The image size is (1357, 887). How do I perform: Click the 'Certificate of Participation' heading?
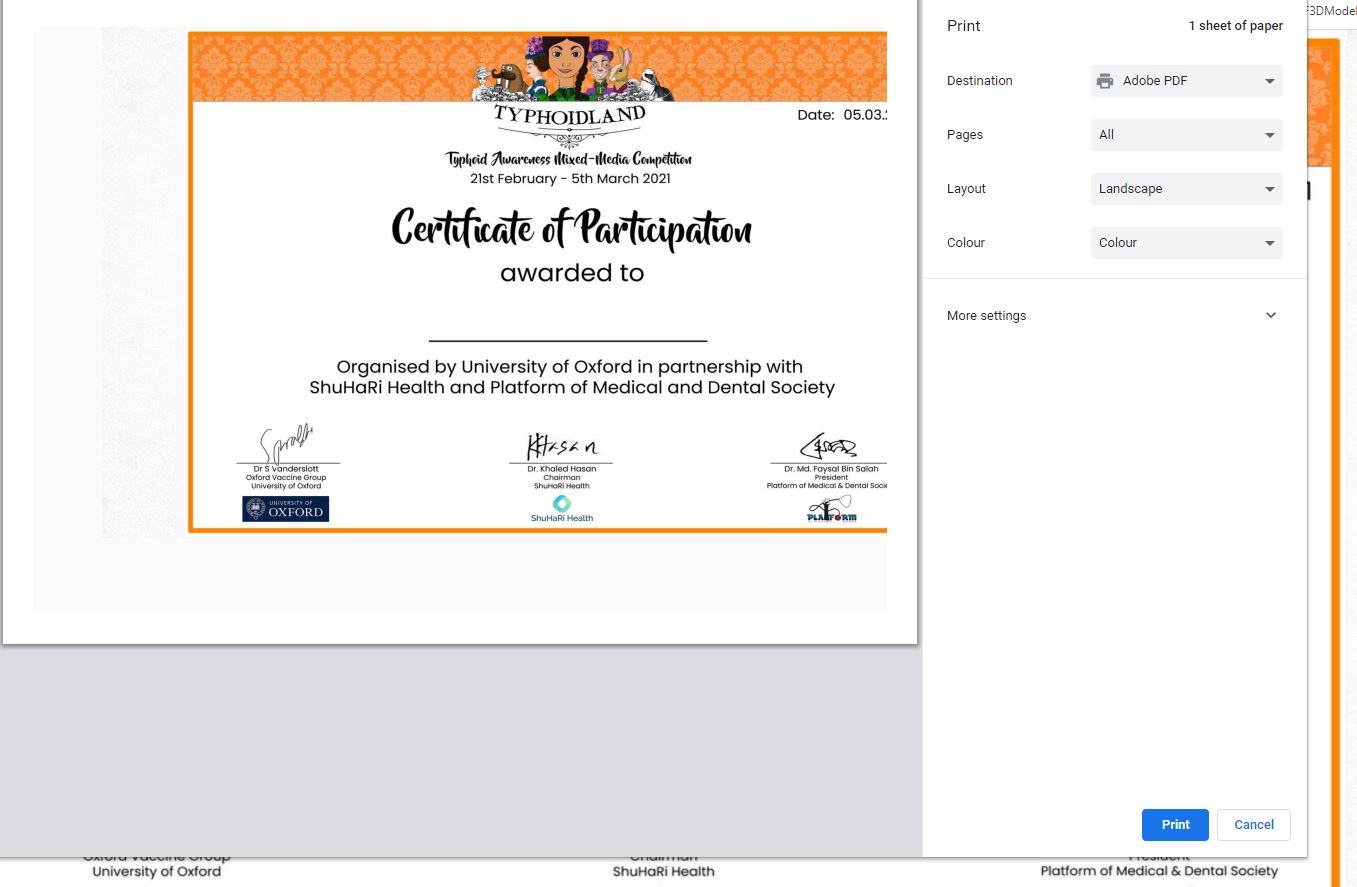tap(571, 228)
